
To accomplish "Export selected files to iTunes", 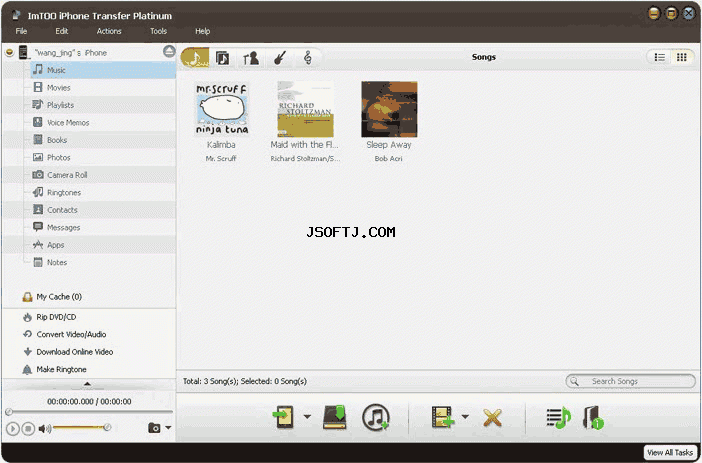I will coord(376,417).
